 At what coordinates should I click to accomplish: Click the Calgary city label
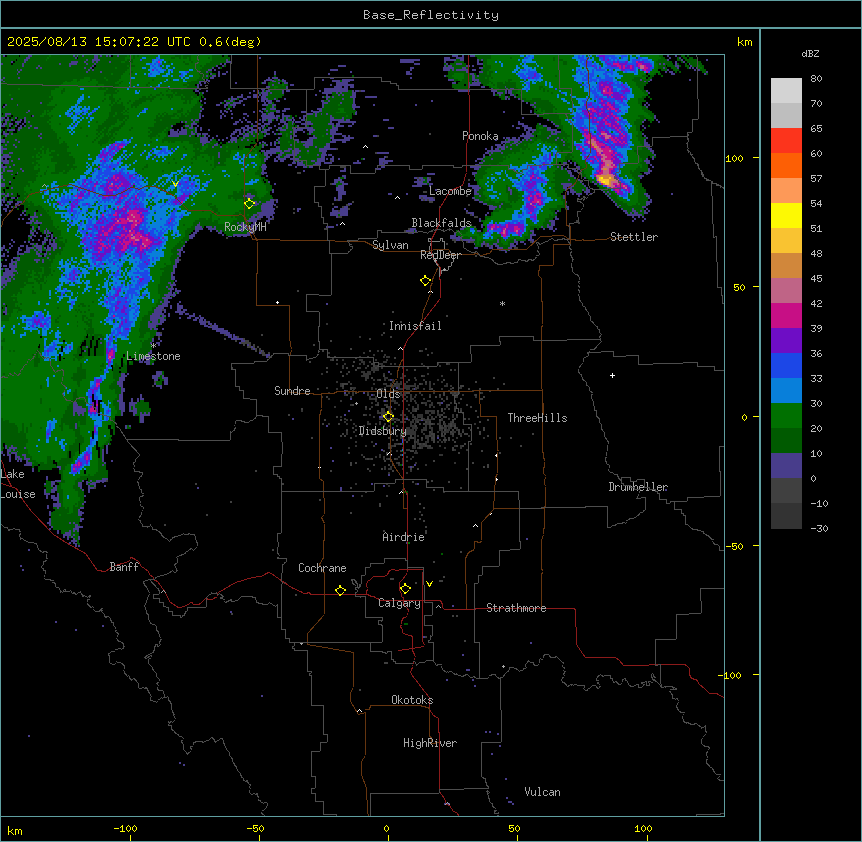[x=399, y=603]
